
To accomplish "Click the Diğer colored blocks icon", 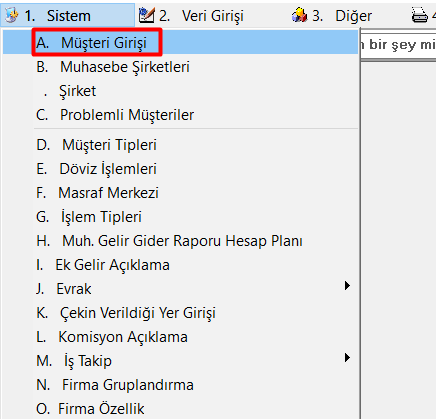I will tap(299, 15).
